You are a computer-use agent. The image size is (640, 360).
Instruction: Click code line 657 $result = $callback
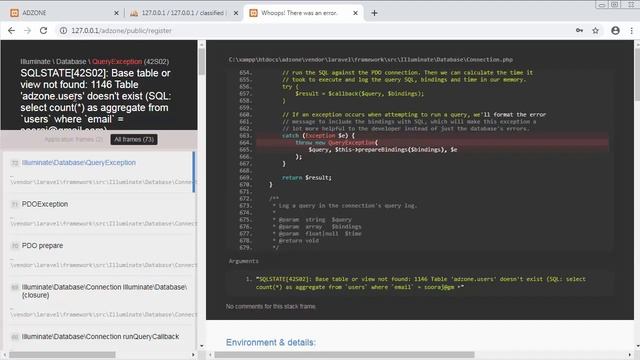360,93
